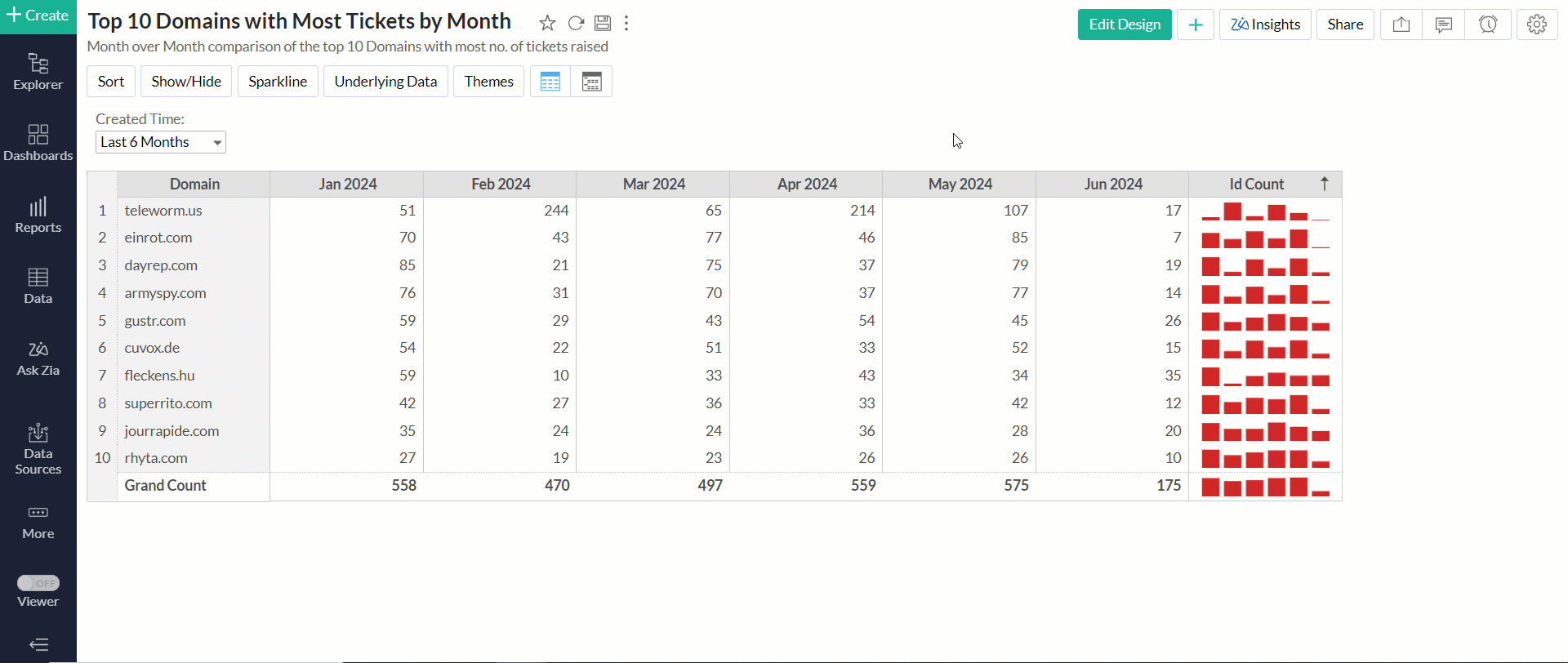Open the alarm clock schedule icon
Image resolution: width=1568 pixels, height=663 pixels.
(1488, 24)
